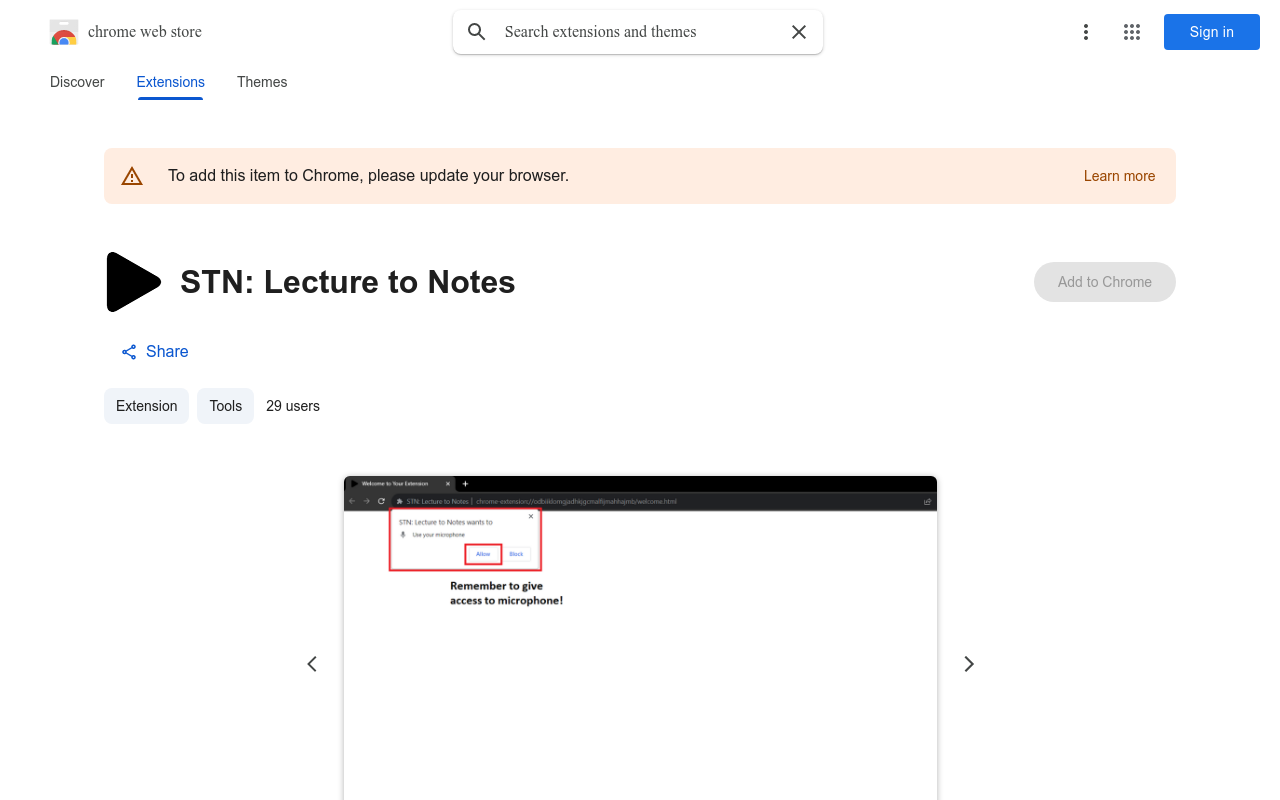Click the Sign in button

[1212, 32]
